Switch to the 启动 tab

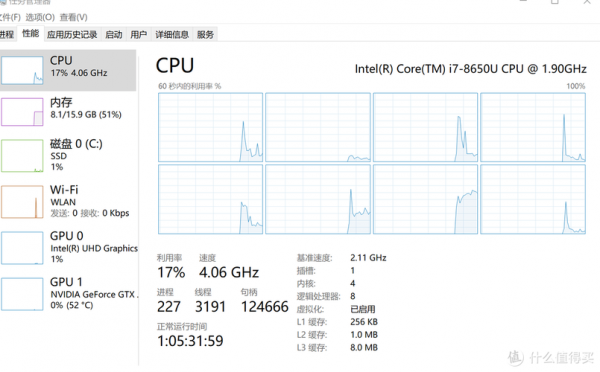[x=114, y=34]
